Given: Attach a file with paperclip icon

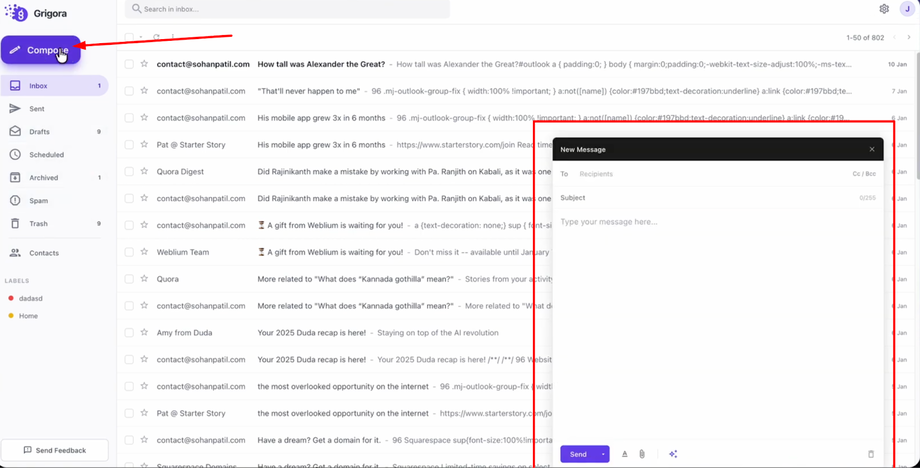Looking at the screenshot, I should click(642, 454).
